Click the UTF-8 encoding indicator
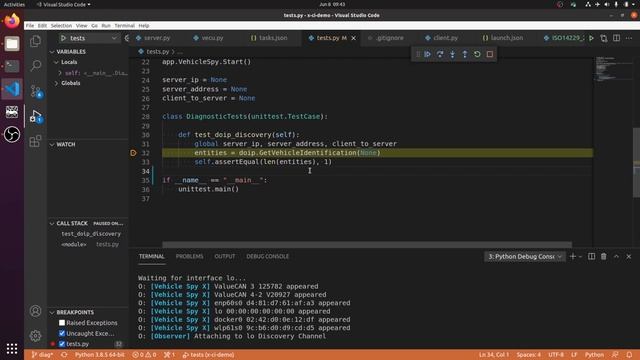Screen dimensions: 640x360 point(556,355)
